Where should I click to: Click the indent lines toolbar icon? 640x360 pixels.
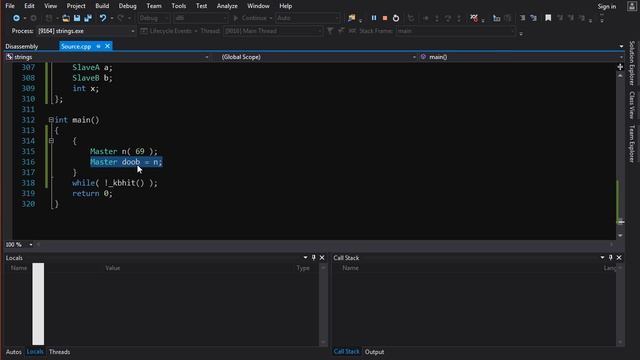pyautogui.click(x=522, y=18)
